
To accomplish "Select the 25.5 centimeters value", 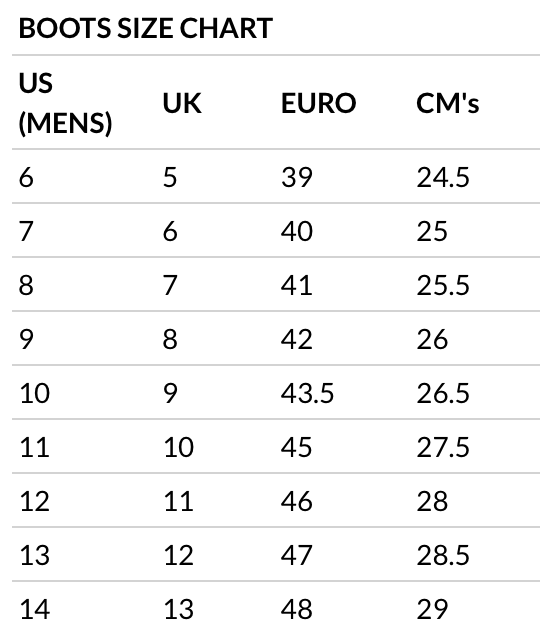I will click(443, 285).
